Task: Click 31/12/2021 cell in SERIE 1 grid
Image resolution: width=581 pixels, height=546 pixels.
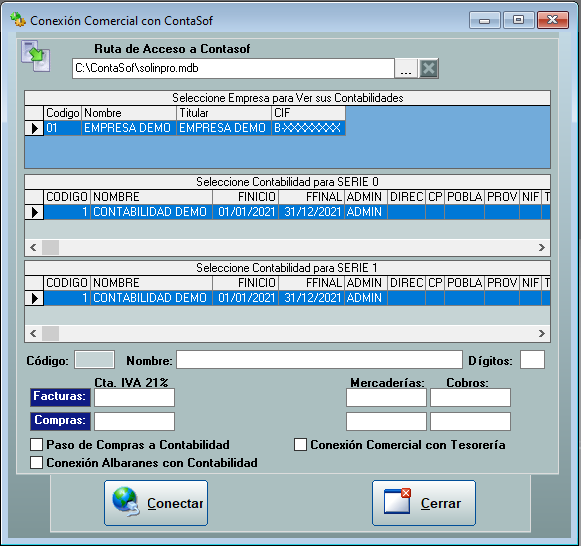Action: point(312,298)
